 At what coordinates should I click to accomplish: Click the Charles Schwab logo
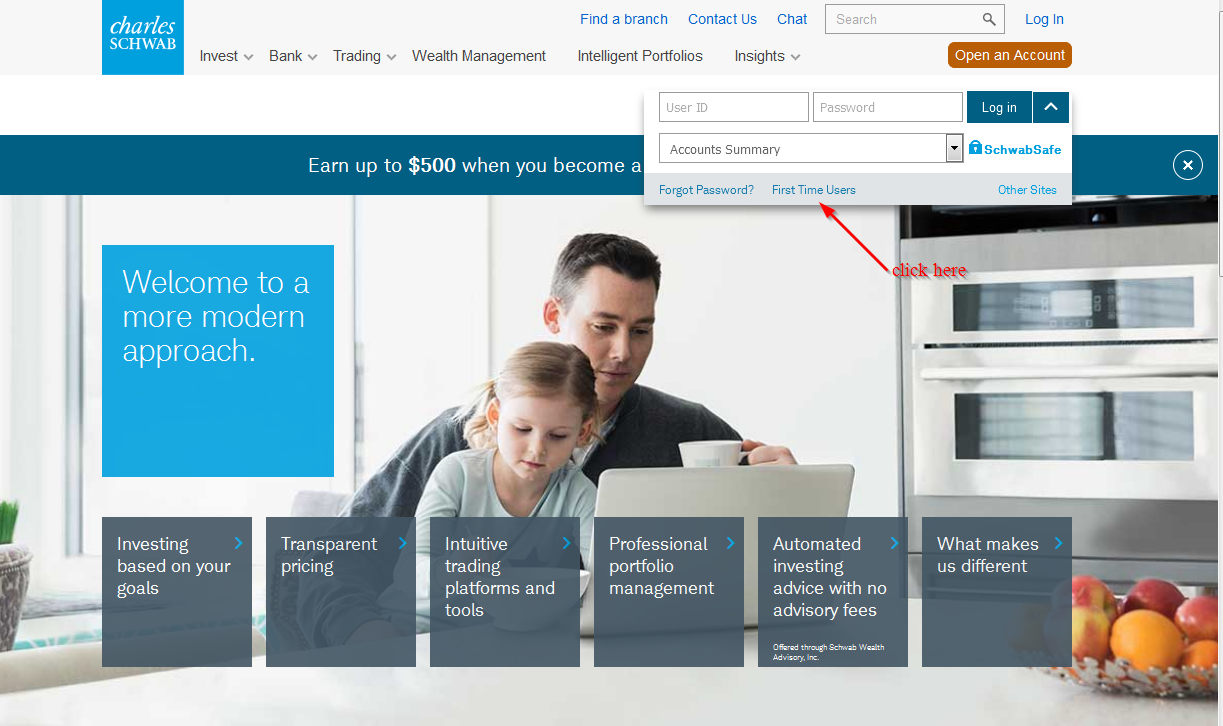(x=143, y=37)
